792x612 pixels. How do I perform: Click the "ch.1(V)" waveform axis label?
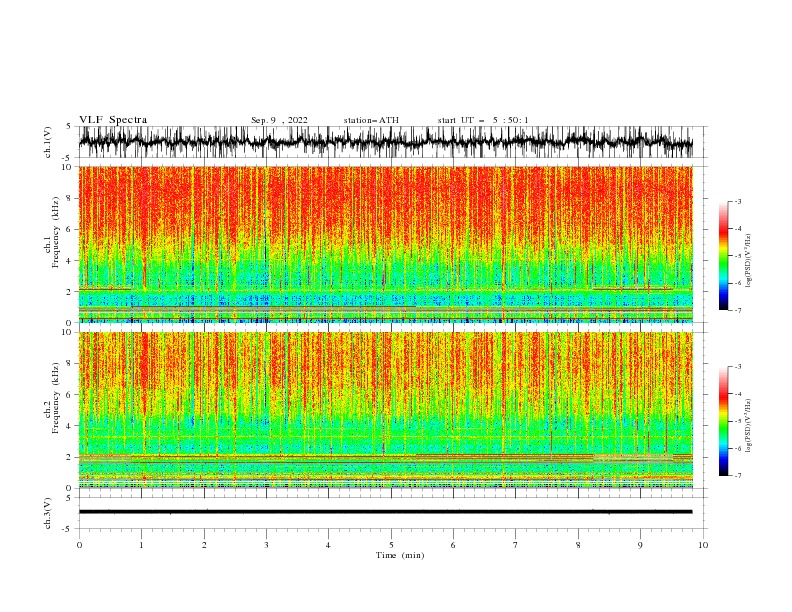pyautogui.click(x=48, y=142)
